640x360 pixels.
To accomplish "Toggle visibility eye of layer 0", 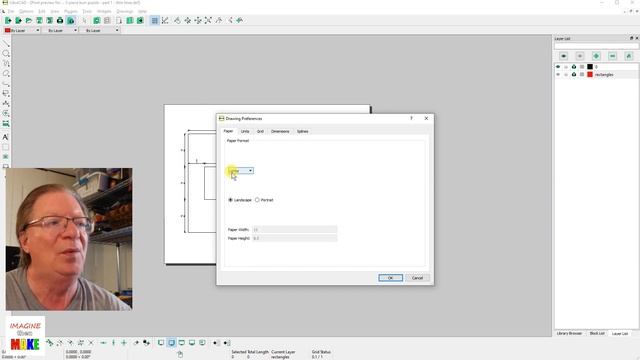I will (x=558, y=67).
